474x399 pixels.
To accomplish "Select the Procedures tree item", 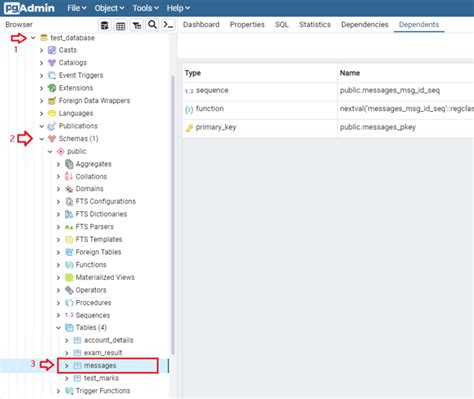I will tap(93, 303).
